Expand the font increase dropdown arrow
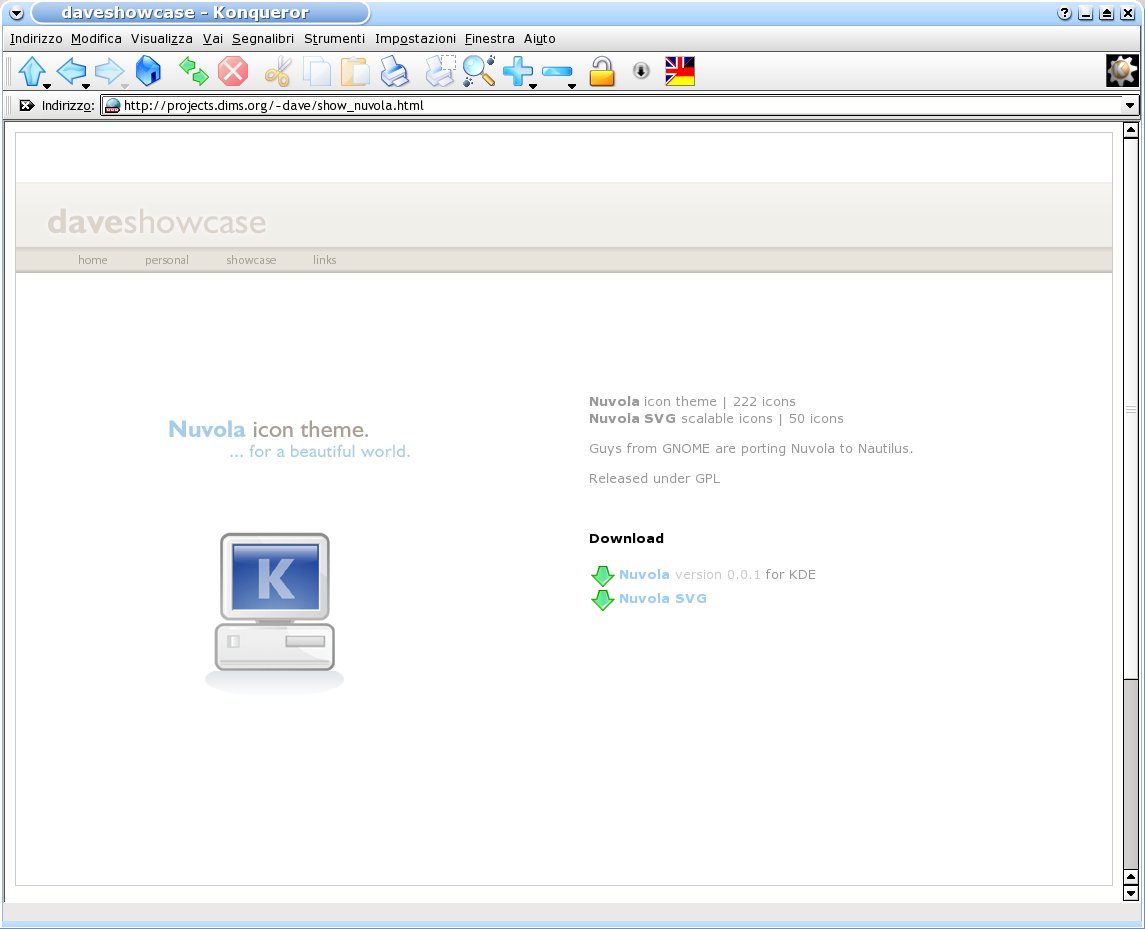 (533, 85)
